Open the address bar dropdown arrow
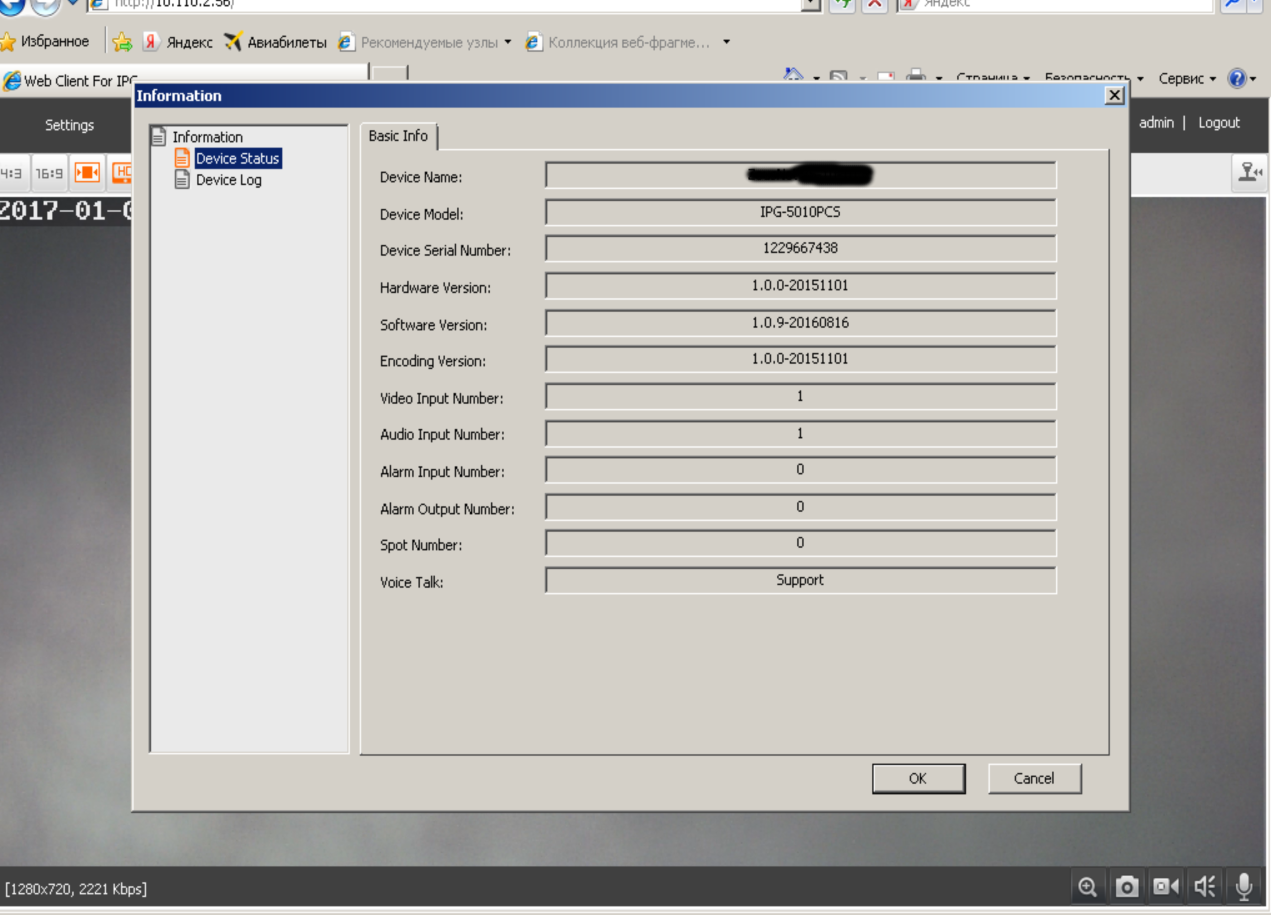Viewport: 1271px width, 915px height. (812, 4)
